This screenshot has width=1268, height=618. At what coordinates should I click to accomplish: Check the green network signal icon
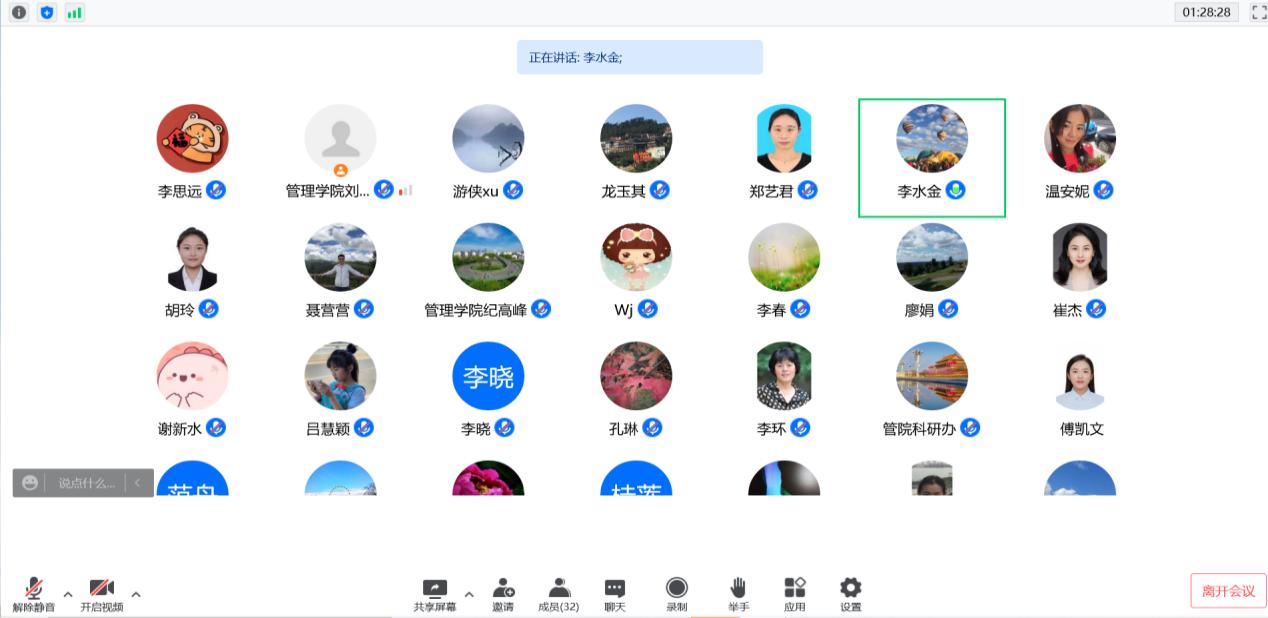tap(75, 13)
